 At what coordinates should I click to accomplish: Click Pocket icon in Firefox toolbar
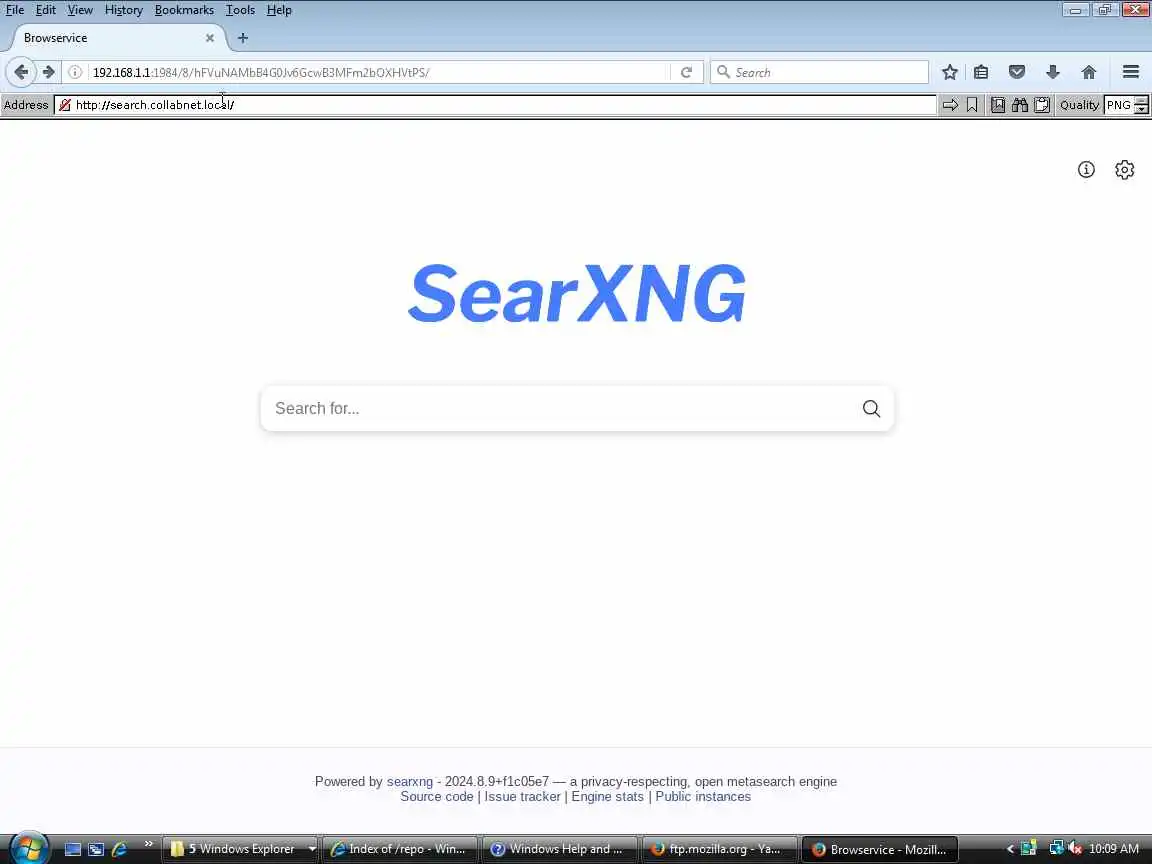[1017, 72]
